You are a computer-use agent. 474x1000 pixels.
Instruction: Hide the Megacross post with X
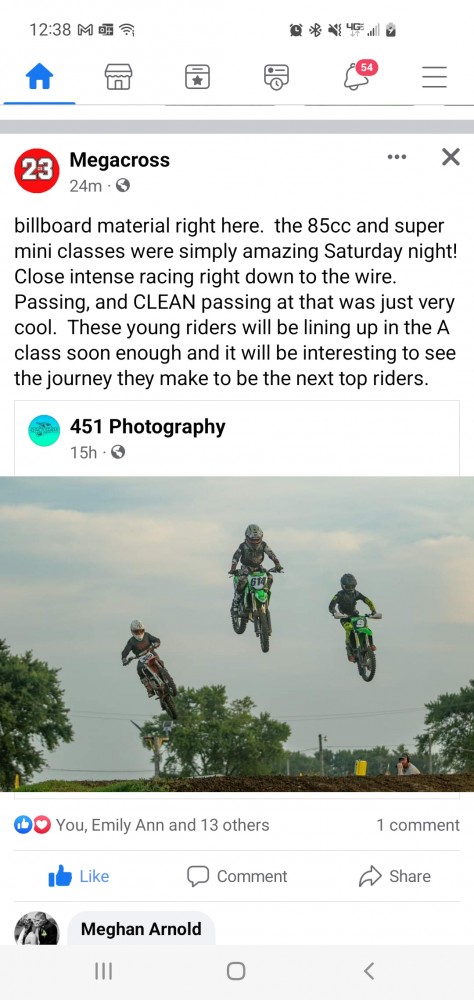tap(451, 157)
